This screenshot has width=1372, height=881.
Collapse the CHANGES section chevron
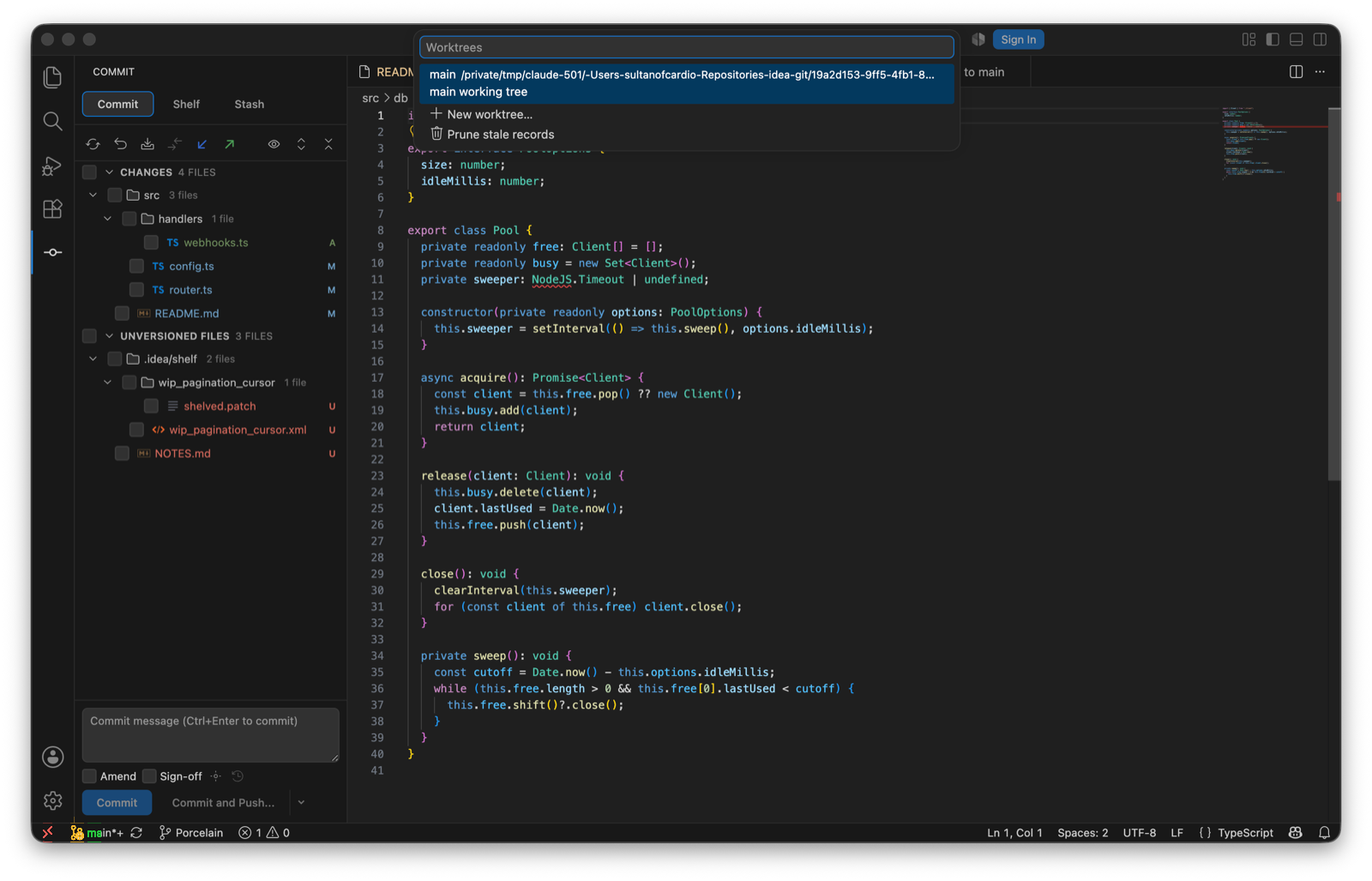click(109, 172)
